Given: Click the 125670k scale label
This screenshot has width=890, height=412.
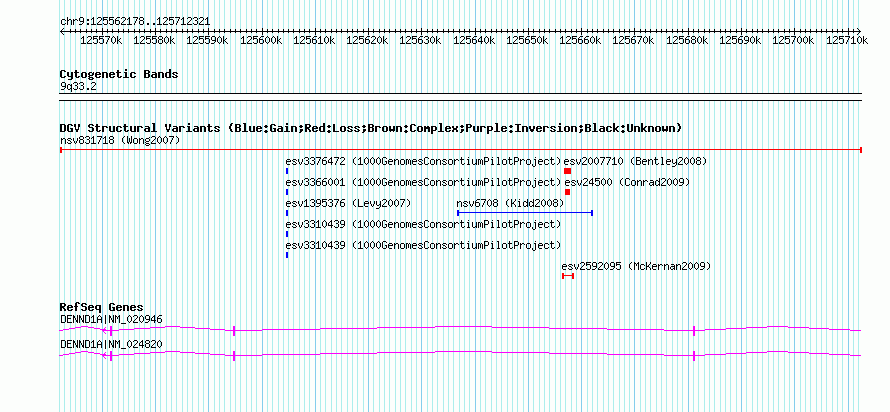Looking at the screenshot, I should click(x=633, y=40).
